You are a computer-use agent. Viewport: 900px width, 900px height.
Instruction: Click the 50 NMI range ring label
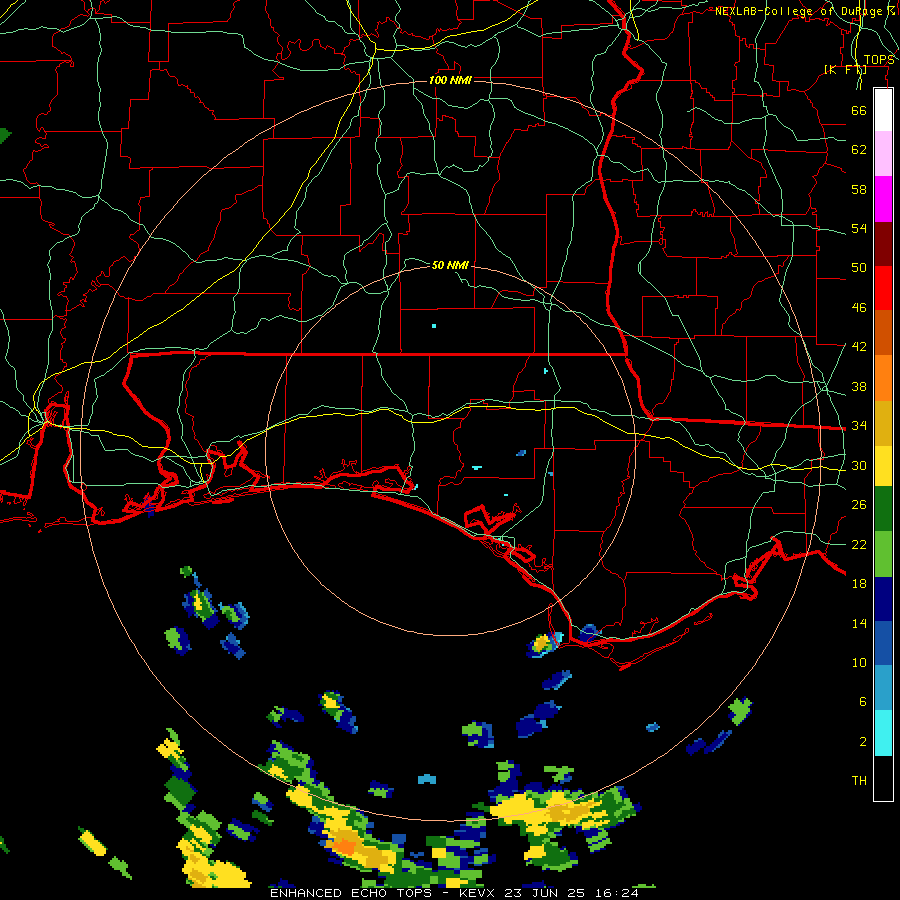click(451, 265)
